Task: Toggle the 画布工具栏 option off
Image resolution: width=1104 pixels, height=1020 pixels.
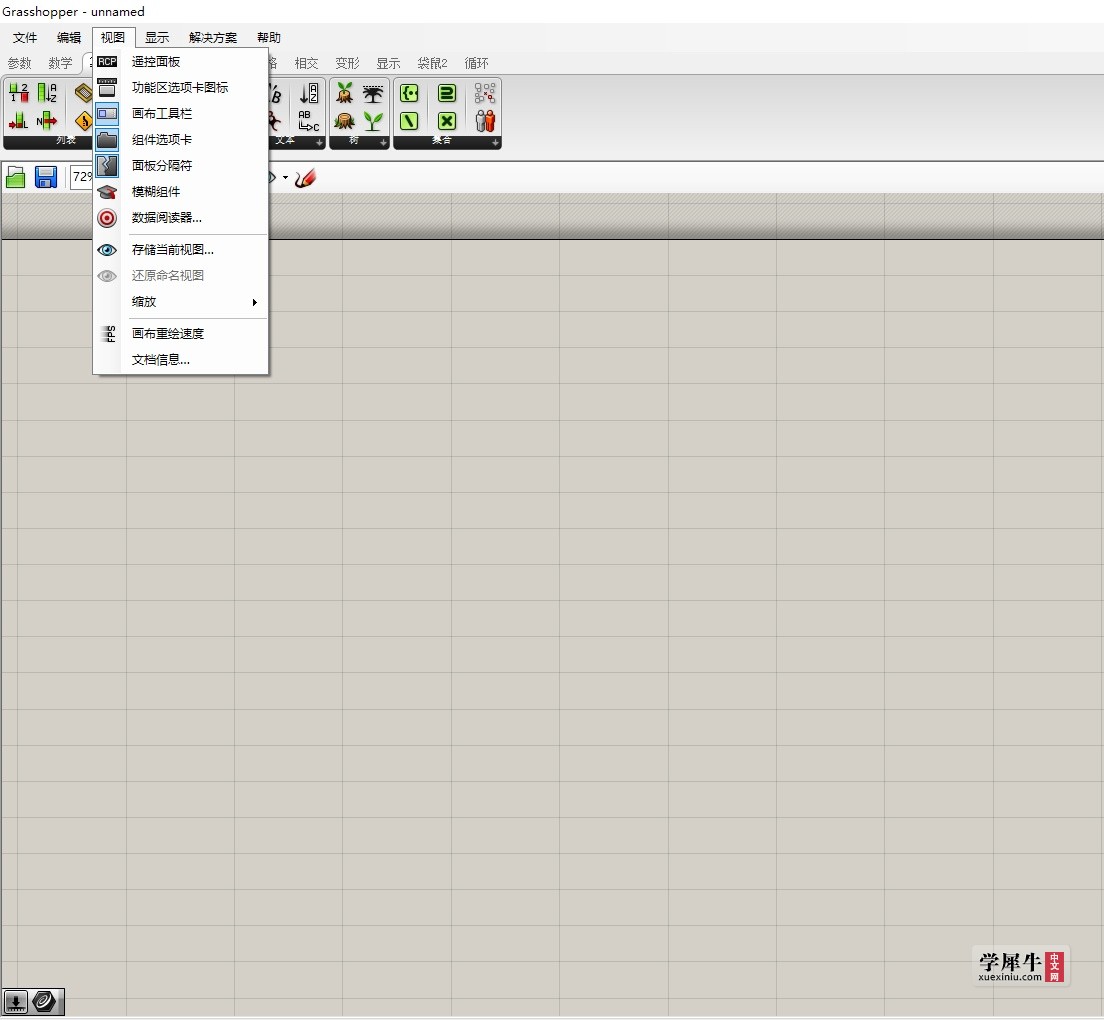Action: coord(181,114)
